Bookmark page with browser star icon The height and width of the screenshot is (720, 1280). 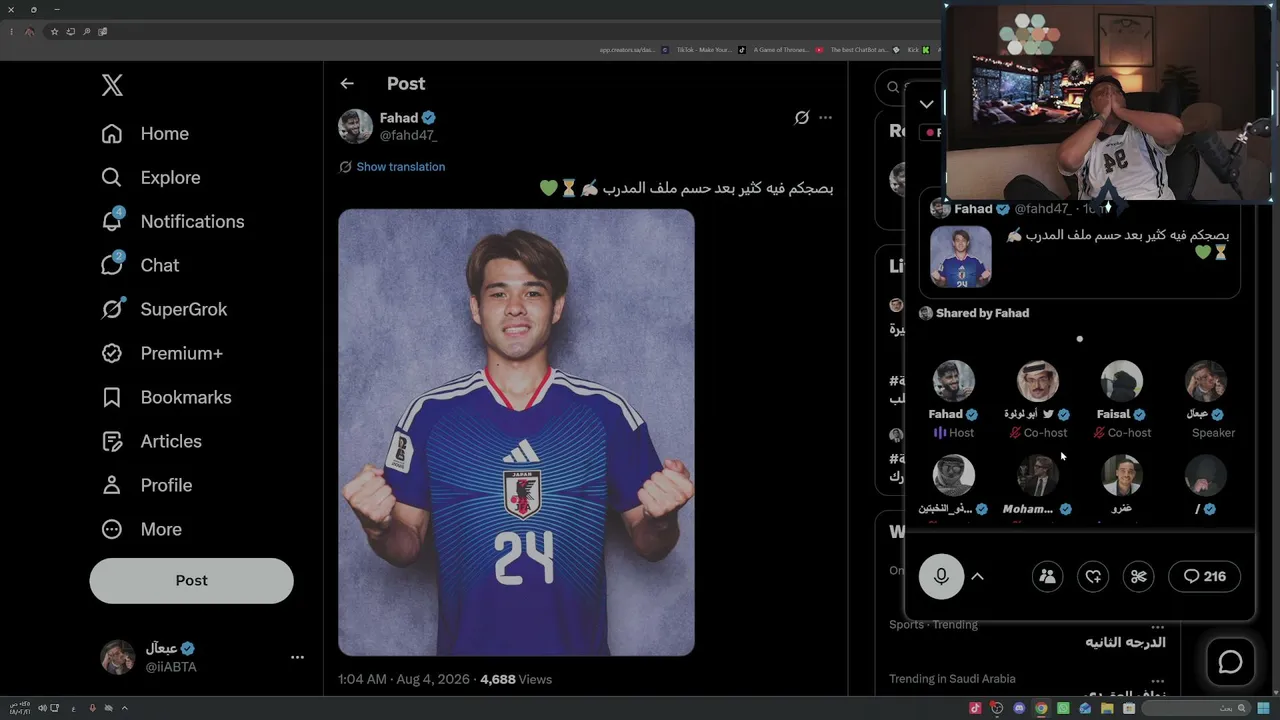(54, 32)
